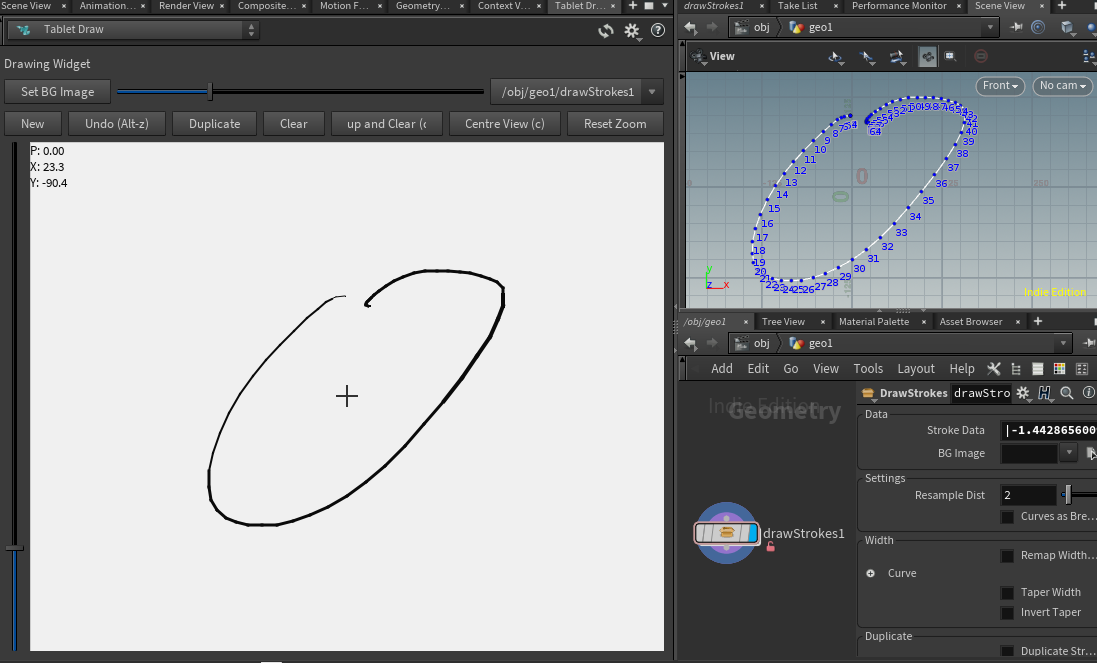The image size is (1097, 663).
Task: Open the help circle icon in Tablet Draw toolbar
Action: click(658, 31)
